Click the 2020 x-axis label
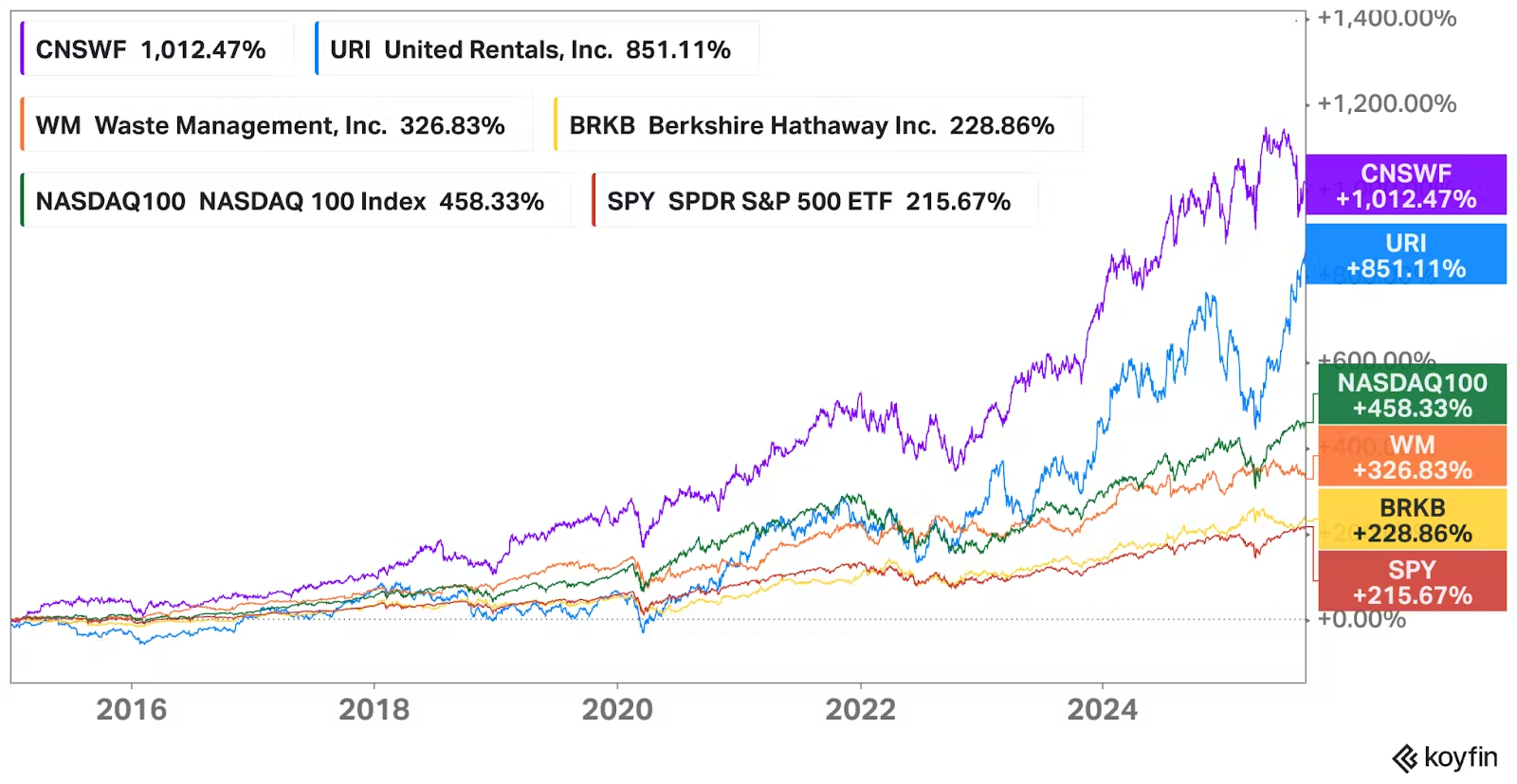The image size is (1517, 784). click(x=617, y=709)
